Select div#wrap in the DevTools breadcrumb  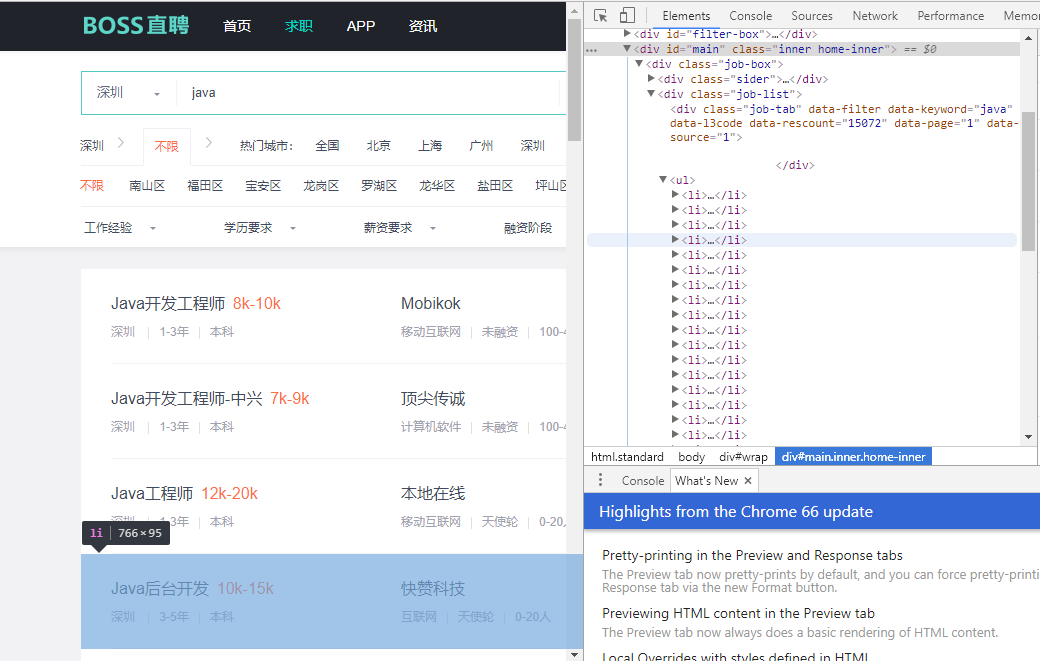pos(743,457)
